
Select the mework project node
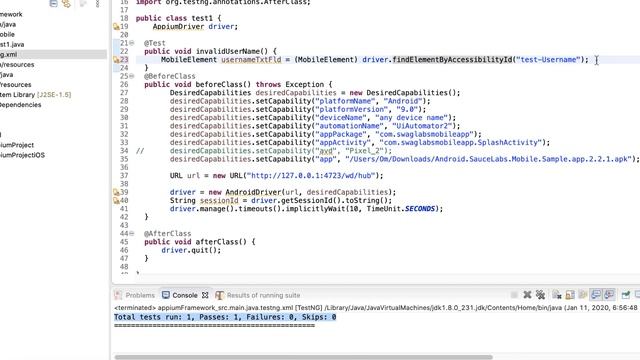[x=11, y=14]
